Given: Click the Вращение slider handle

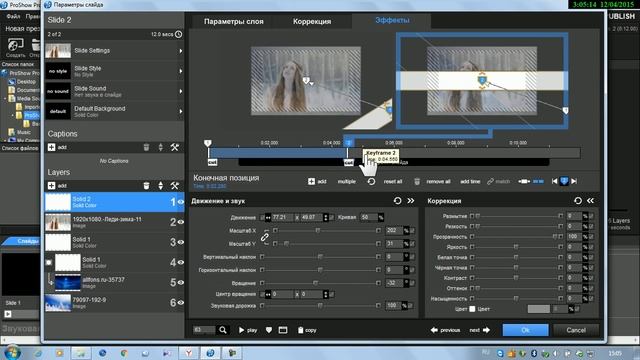Looking at the screenshot, I should point(315,283).
